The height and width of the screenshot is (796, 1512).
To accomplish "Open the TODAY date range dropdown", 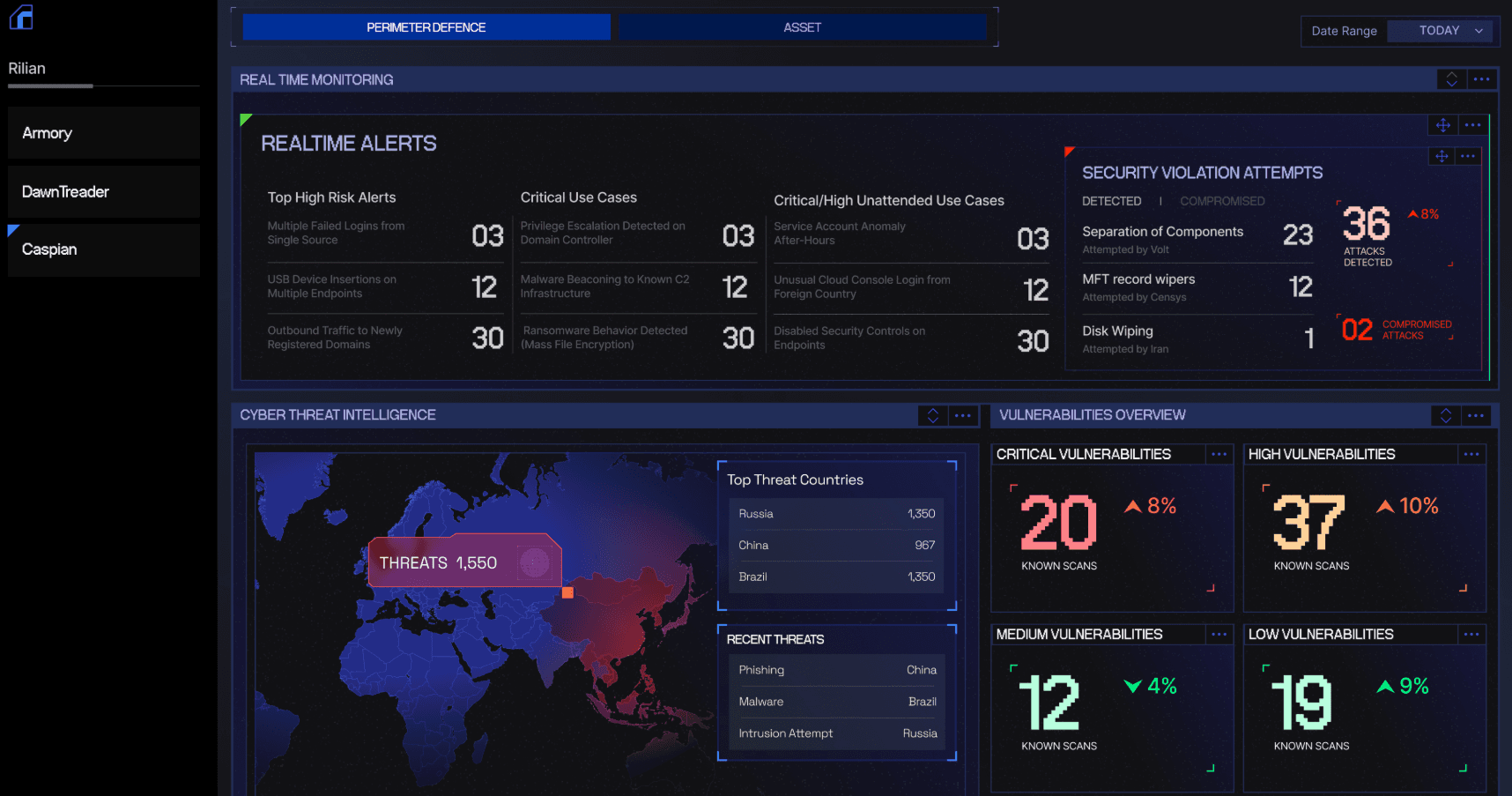I will (x=1441, y=29).
